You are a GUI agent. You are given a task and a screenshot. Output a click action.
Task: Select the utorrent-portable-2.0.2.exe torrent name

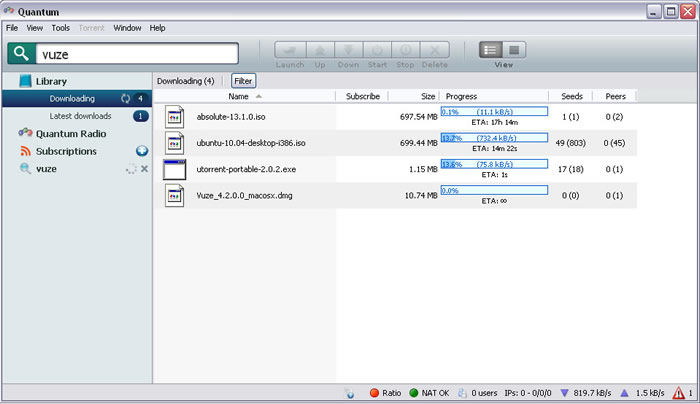click(246, 169)
